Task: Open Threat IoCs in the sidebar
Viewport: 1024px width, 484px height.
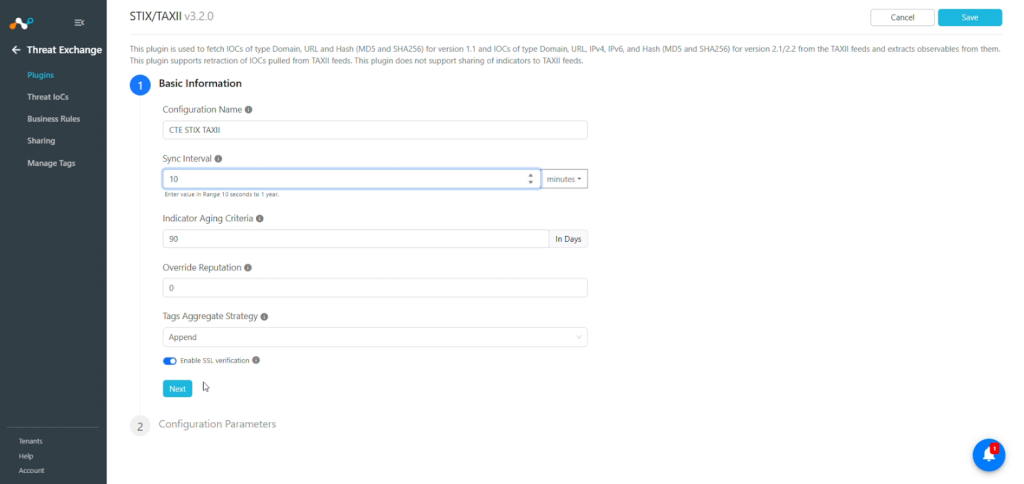Action: point(48,97)
